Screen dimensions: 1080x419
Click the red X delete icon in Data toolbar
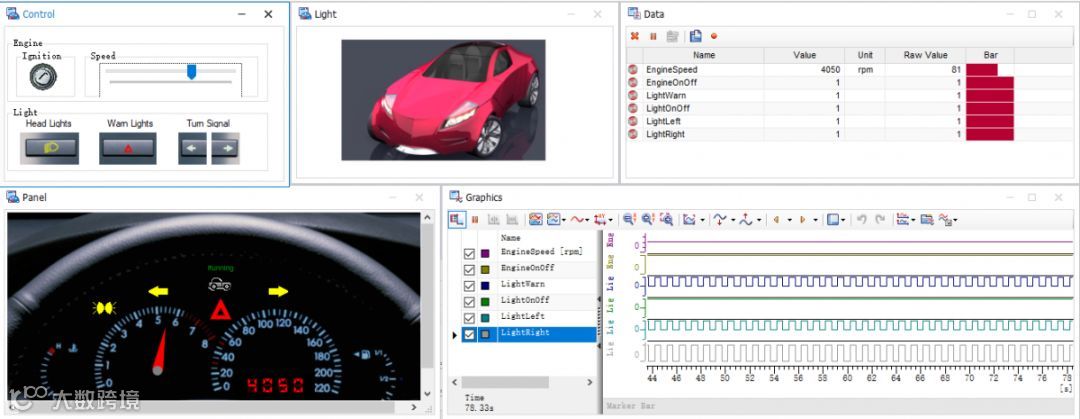pos(634,36)
